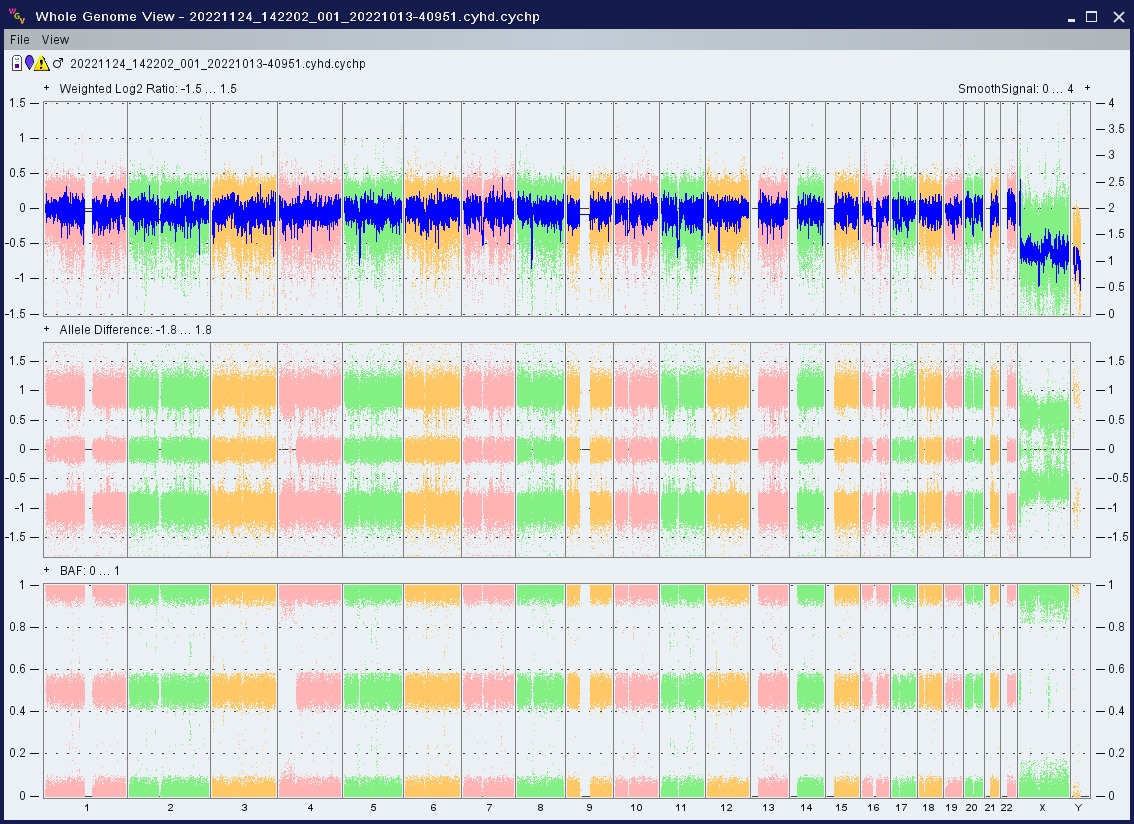Maximize the Whole Genome View window
The image size is (1134, 824).
(x=1092, y=16)
